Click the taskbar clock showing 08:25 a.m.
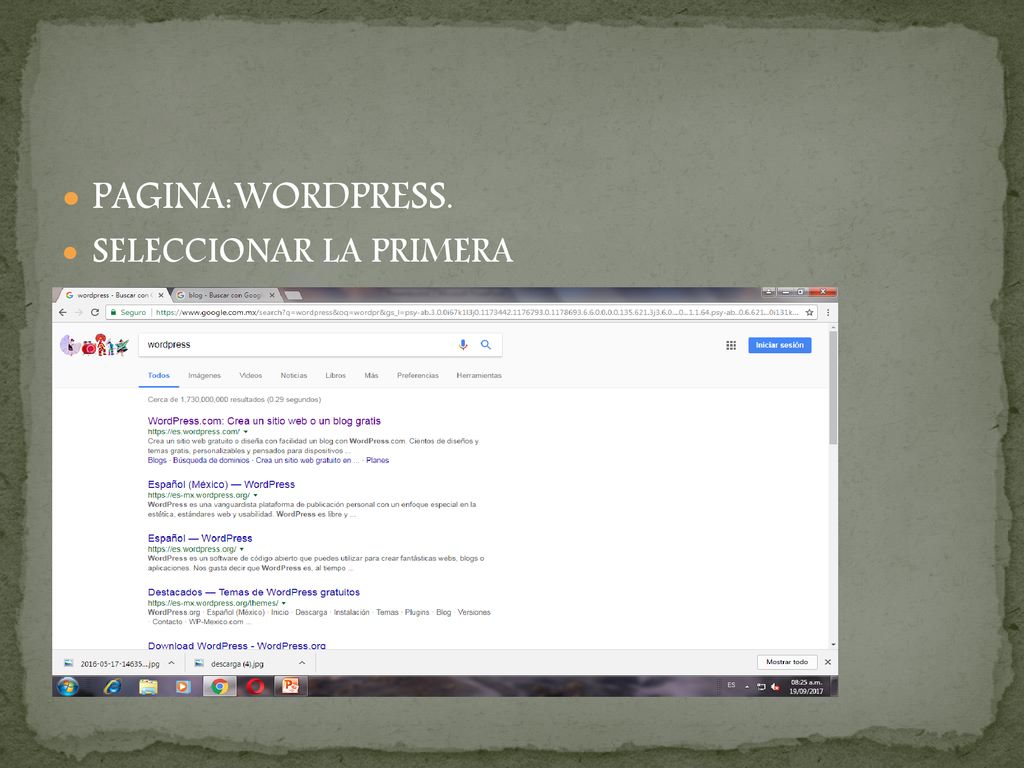The width and height of the screenshot is (1024, 768). (806, 686)
